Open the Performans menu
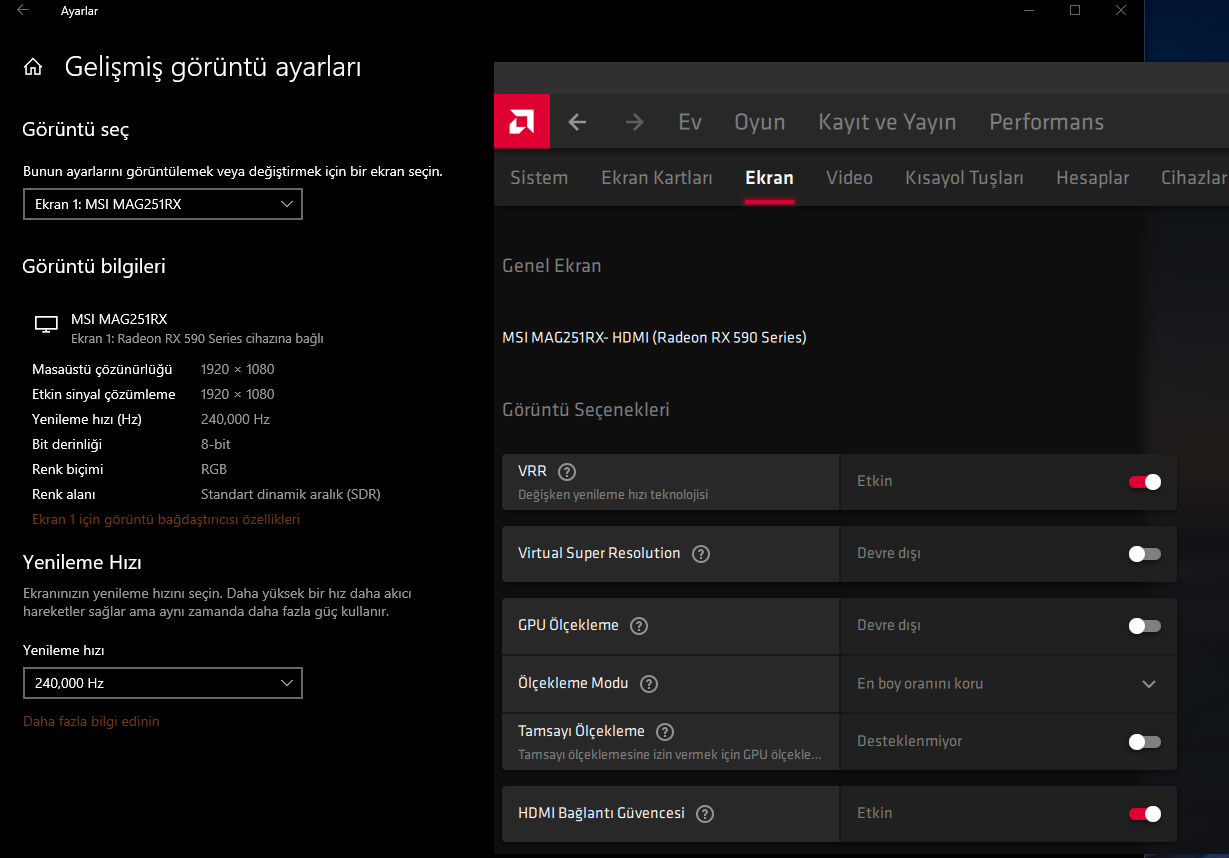Viewport: 1229px width, 858px height. pos(1046,122)
